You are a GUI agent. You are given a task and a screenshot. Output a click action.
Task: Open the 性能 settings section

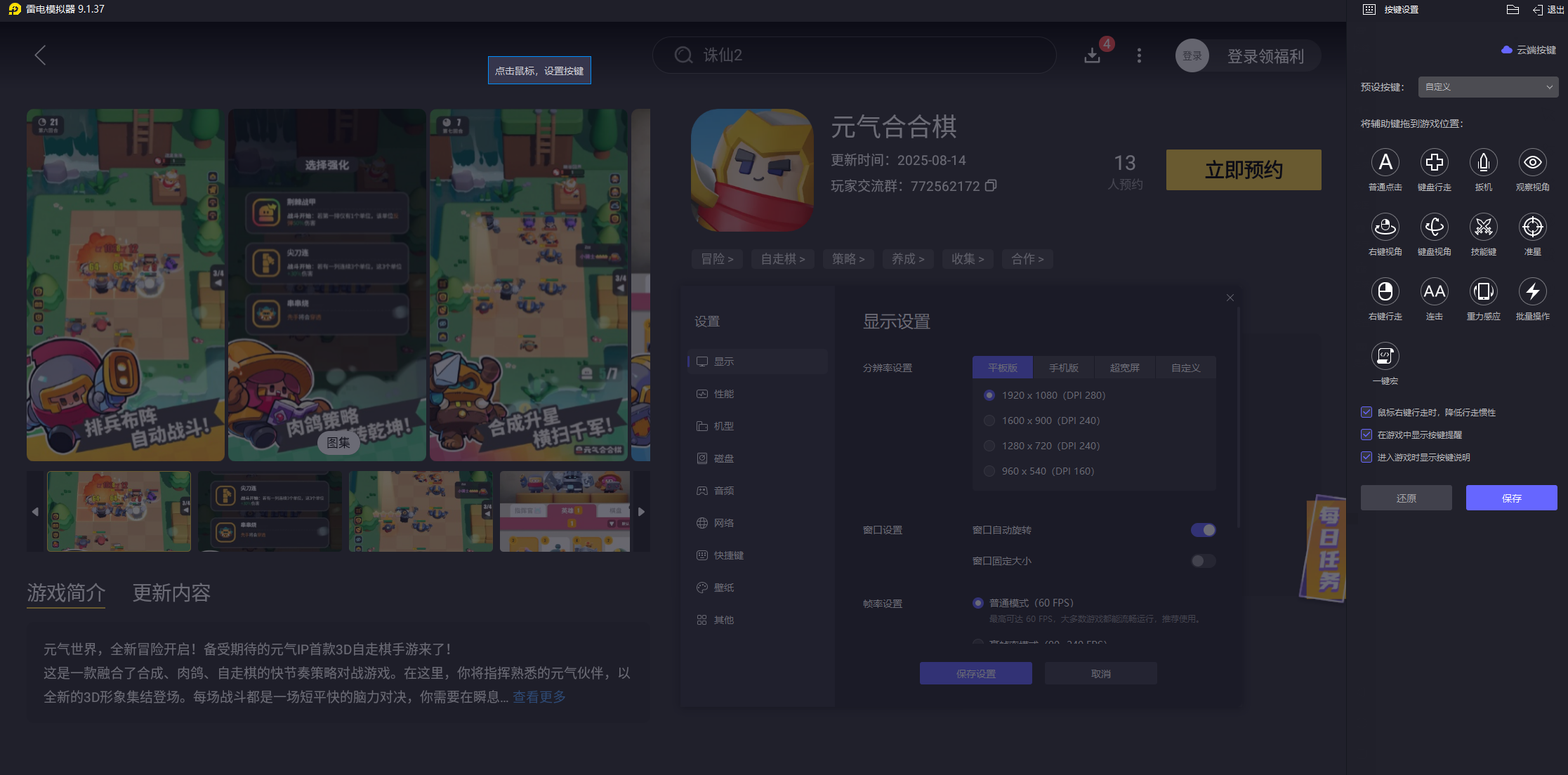(724, 394)
